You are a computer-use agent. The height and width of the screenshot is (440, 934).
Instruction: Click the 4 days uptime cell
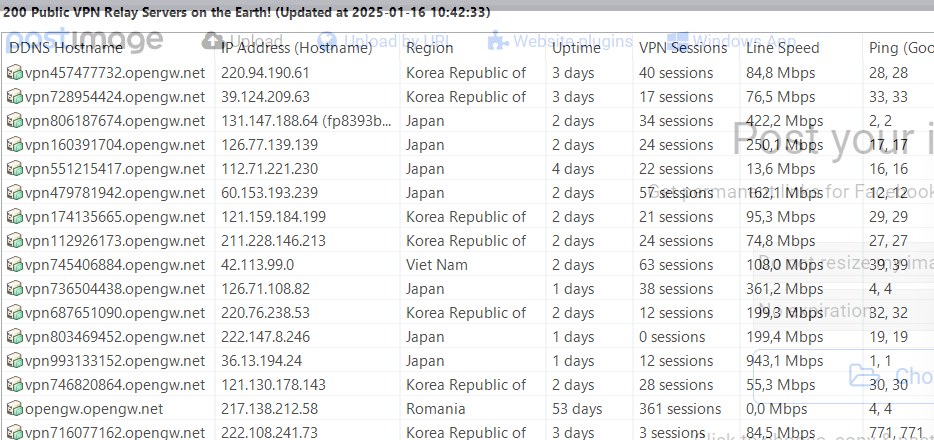[573, 169]
